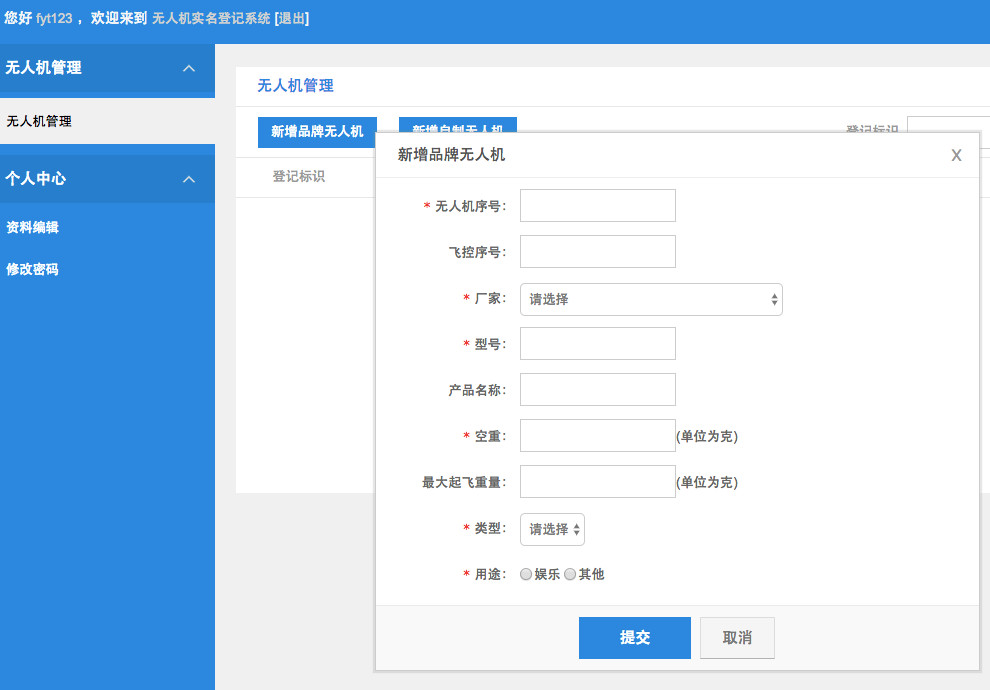Open 资料编辑 in the sidebar
The width and height of the screenshot is (990, 690).
pyautogui.click(x=33, y=227)
